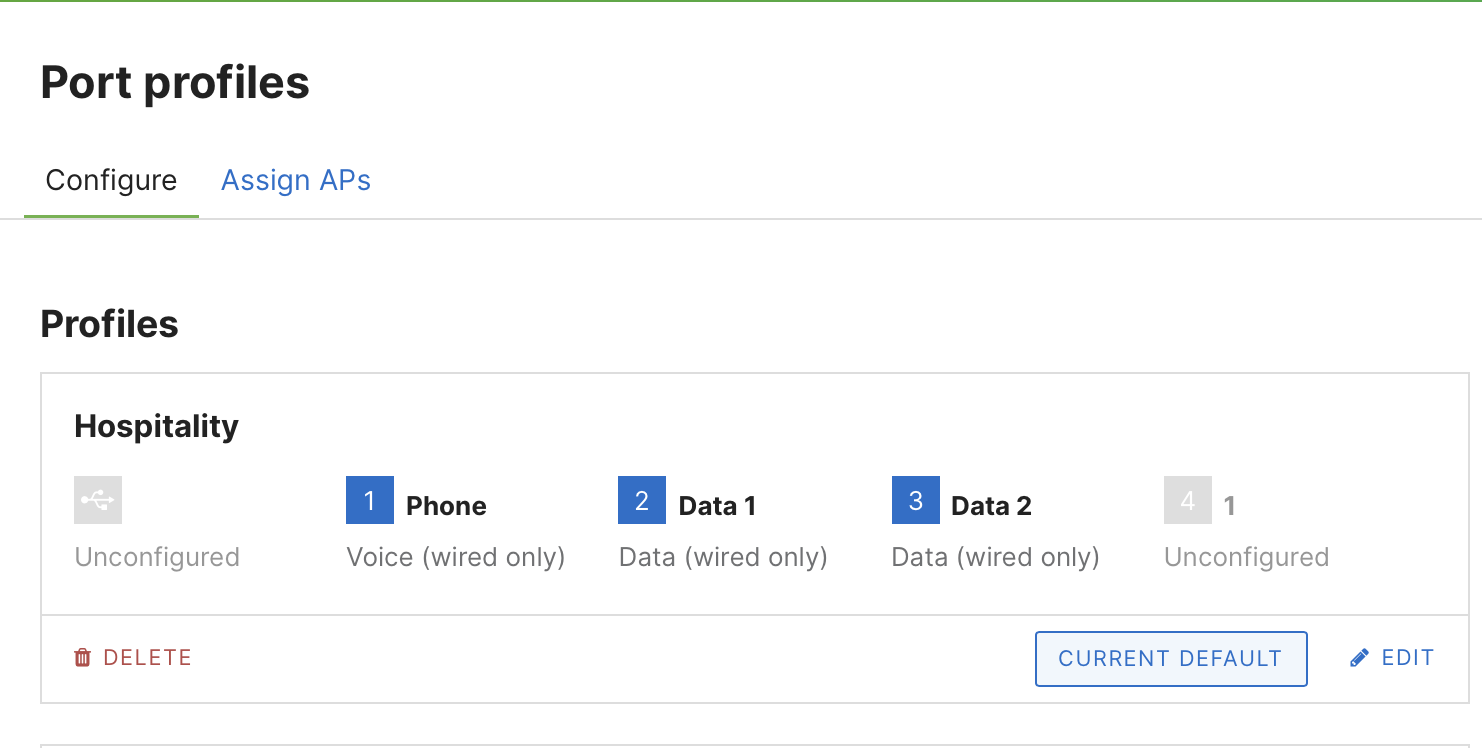Click the Hospitality profile name
The image size is (1482, 748).
tap(156, 426)
